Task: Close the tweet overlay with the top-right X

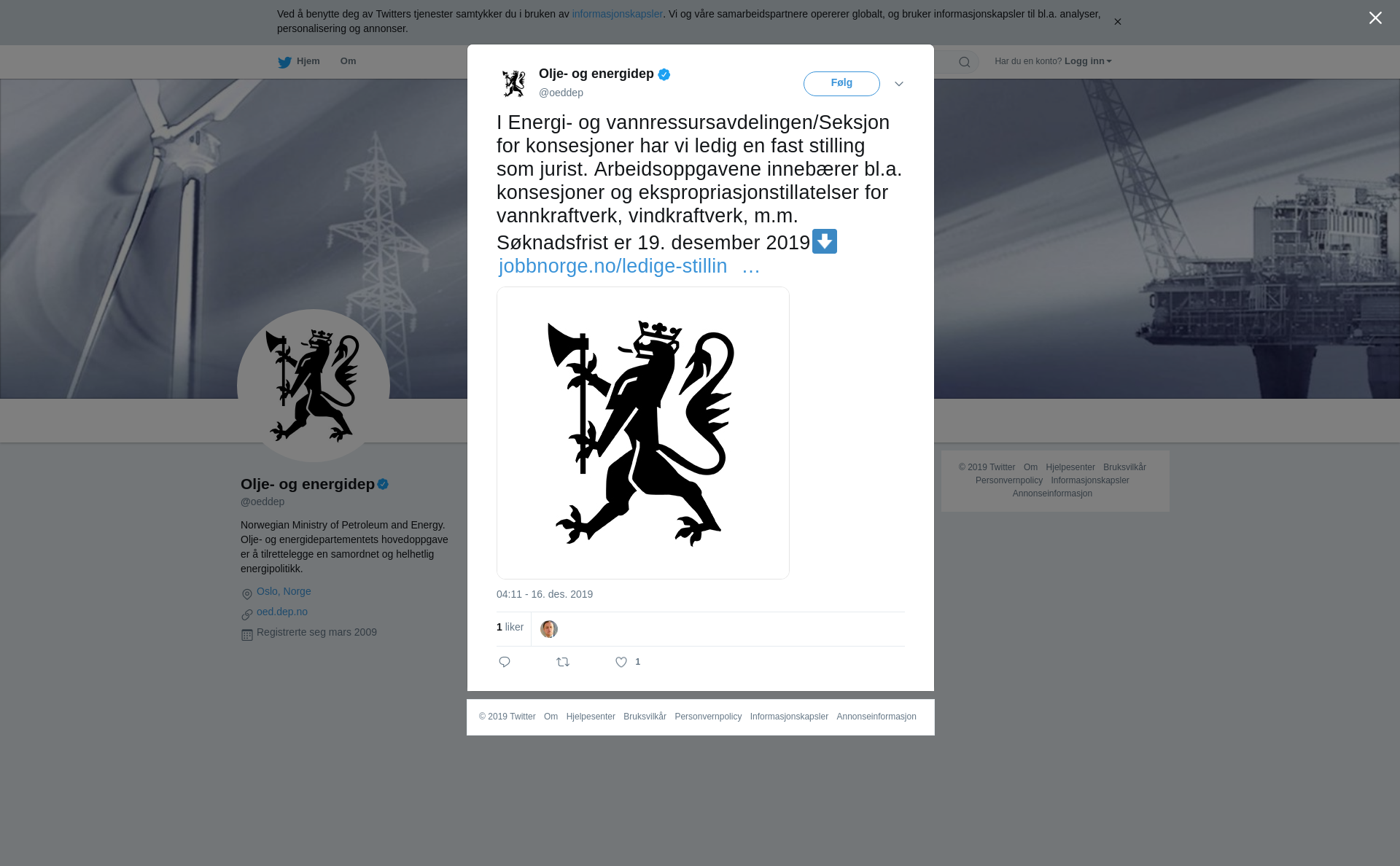Action: (1375, 18)
